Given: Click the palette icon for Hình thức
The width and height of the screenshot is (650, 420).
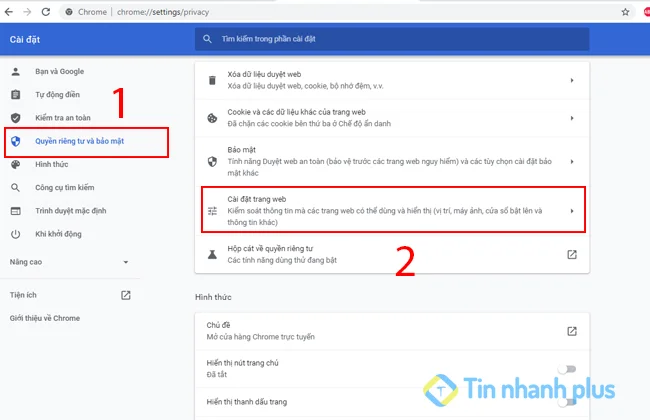Looking at the screenshot, I should click(x=15, y=164).
